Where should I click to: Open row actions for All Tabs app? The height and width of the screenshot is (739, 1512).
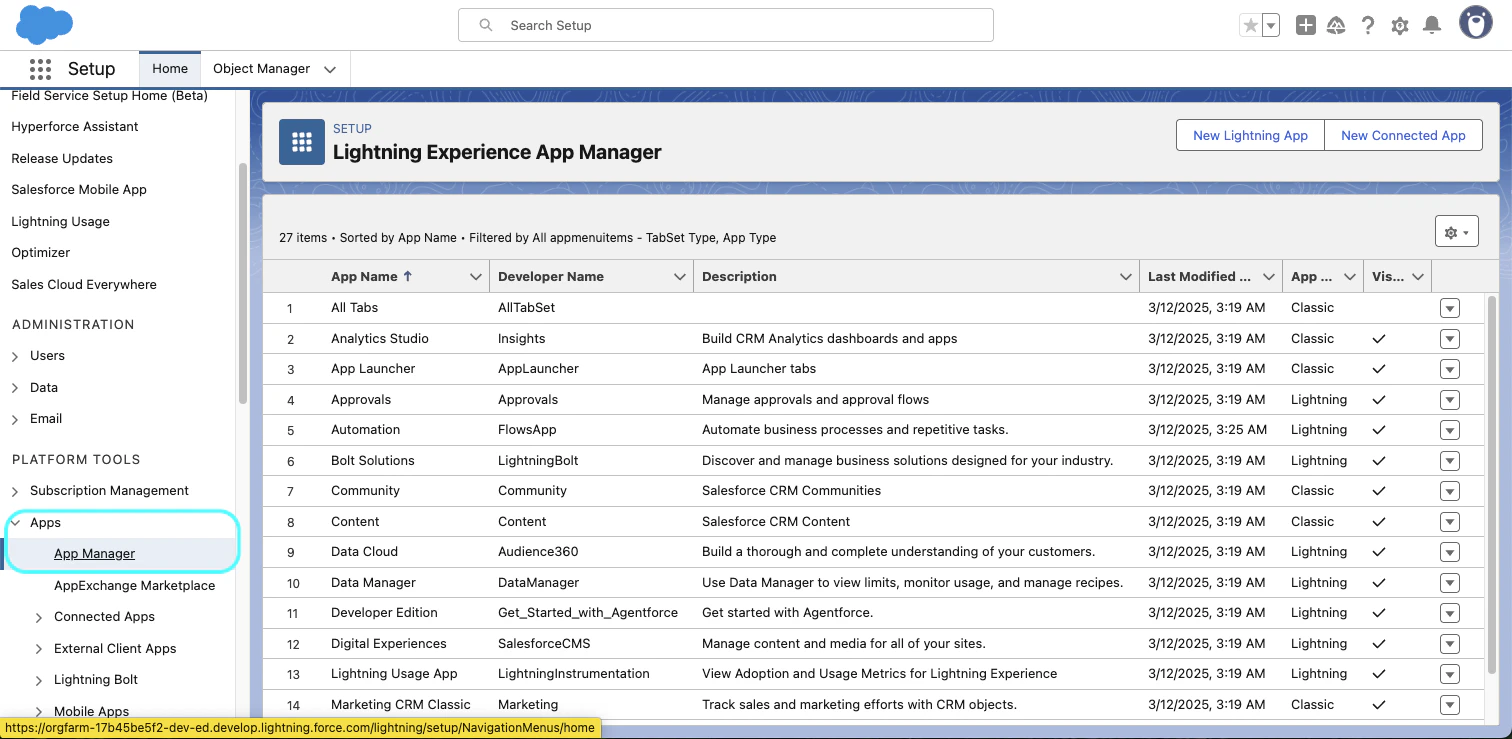[x=1449, y=308]
